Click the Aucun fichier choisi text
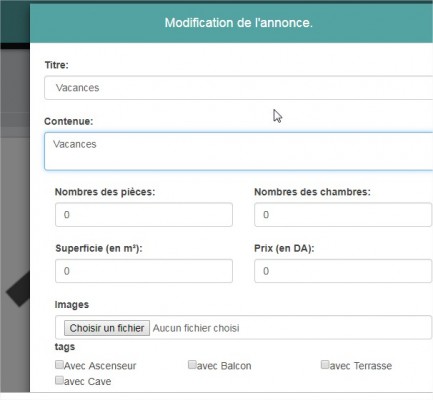Viewport: 433px width, 400px height. (196, 328)
